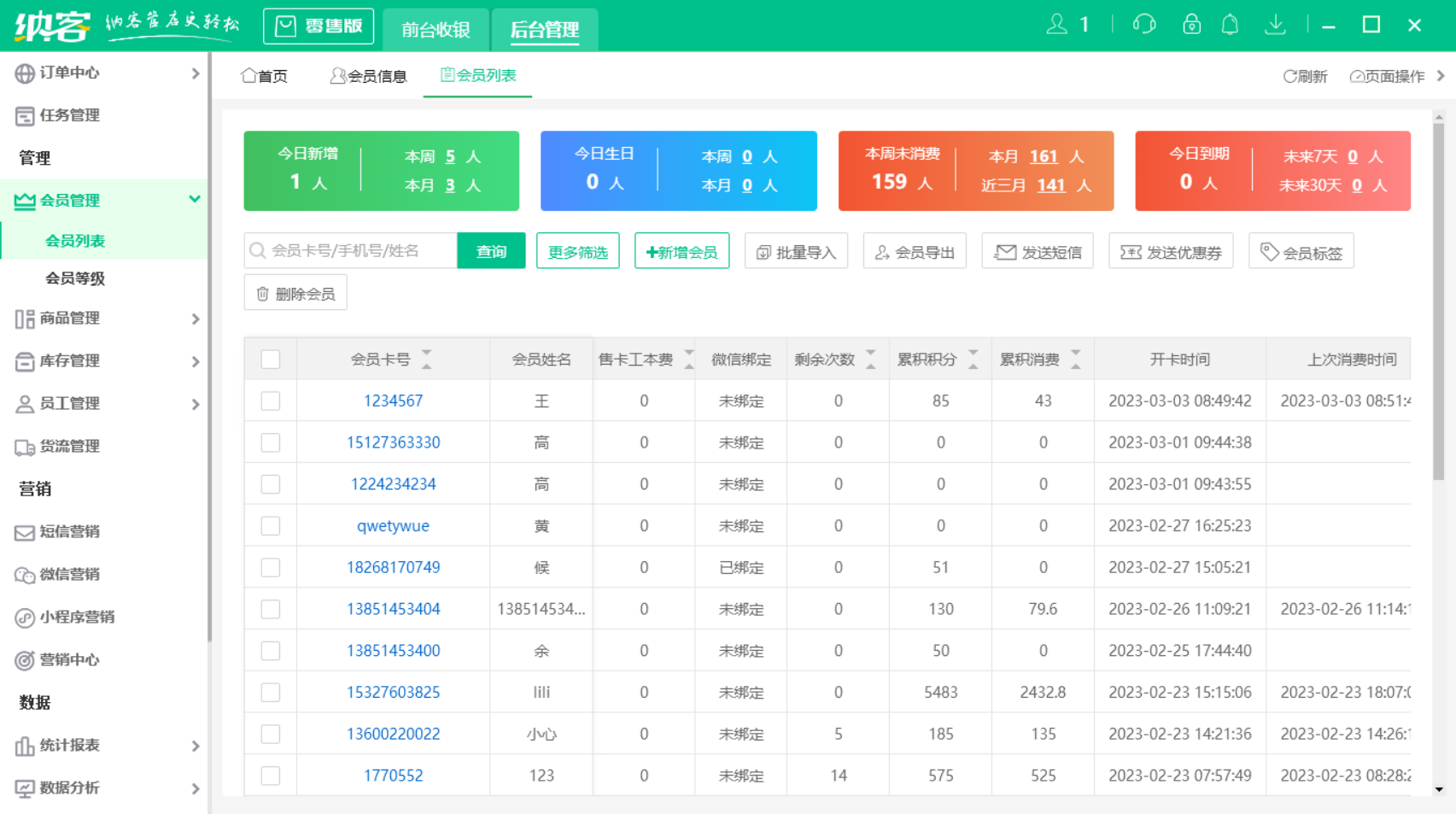Click the lock screen icon
Viewport: 1456px width, 814px height.
click(x=1190, y=25)
